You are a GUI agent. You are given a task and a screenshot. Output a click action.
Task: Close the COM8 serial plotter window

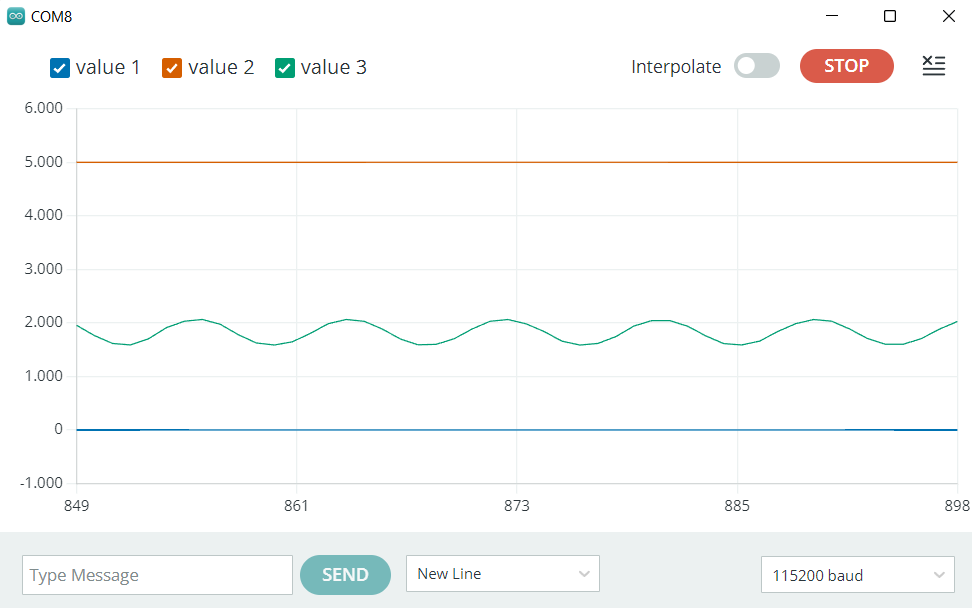(x=948, y=16)
